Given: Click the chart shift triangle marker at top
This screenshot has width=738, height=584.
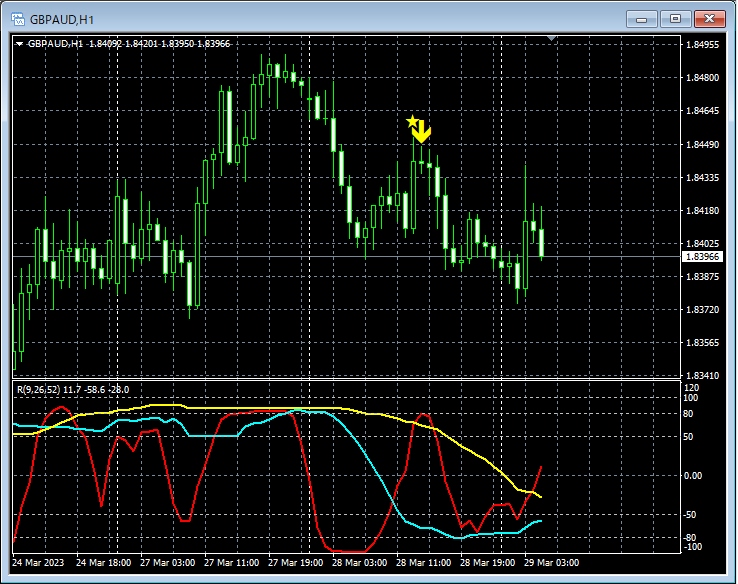Looking at the screenshot, I should pyautogui.click(x=552, y=38).
